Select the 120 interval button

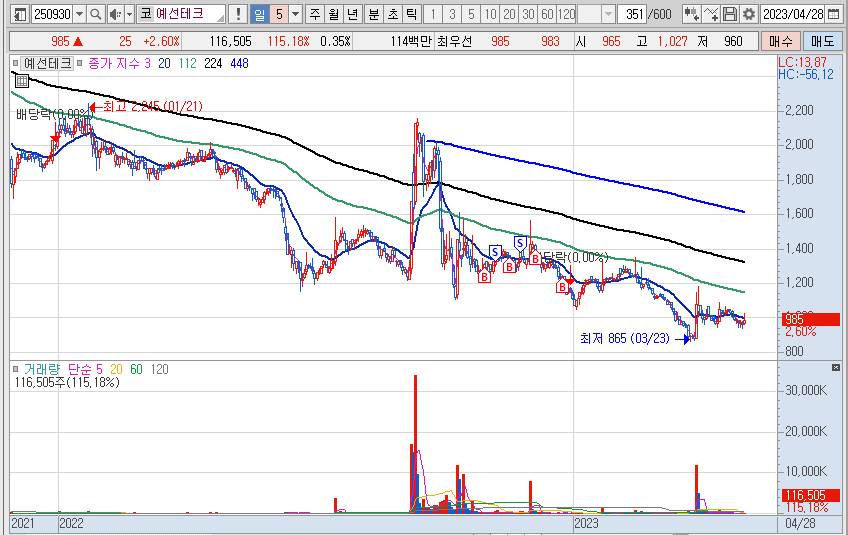[566, 14]
